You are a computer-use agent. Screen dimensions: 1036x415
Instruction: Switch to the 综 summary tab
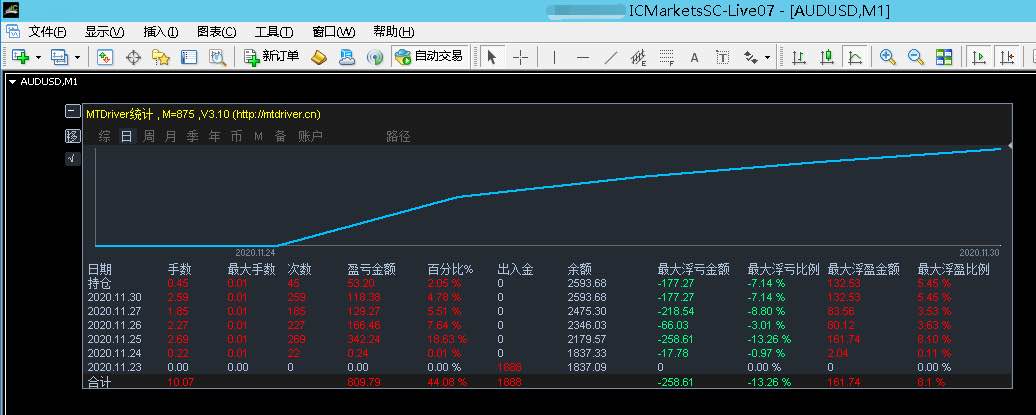pyautogui.click(x=104, y=137)
